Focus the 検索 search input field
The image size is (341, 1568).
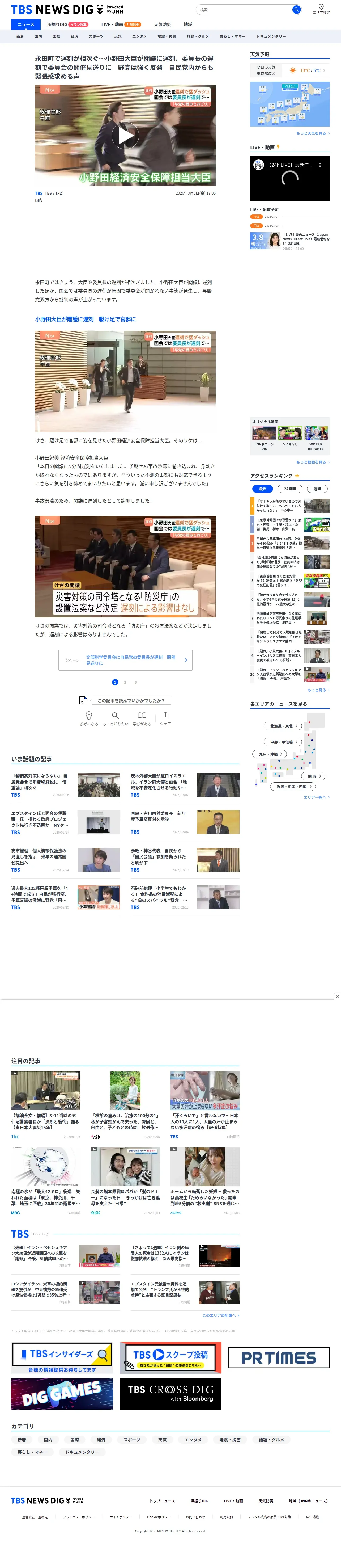pyautogui.click(x=244, y=10)
